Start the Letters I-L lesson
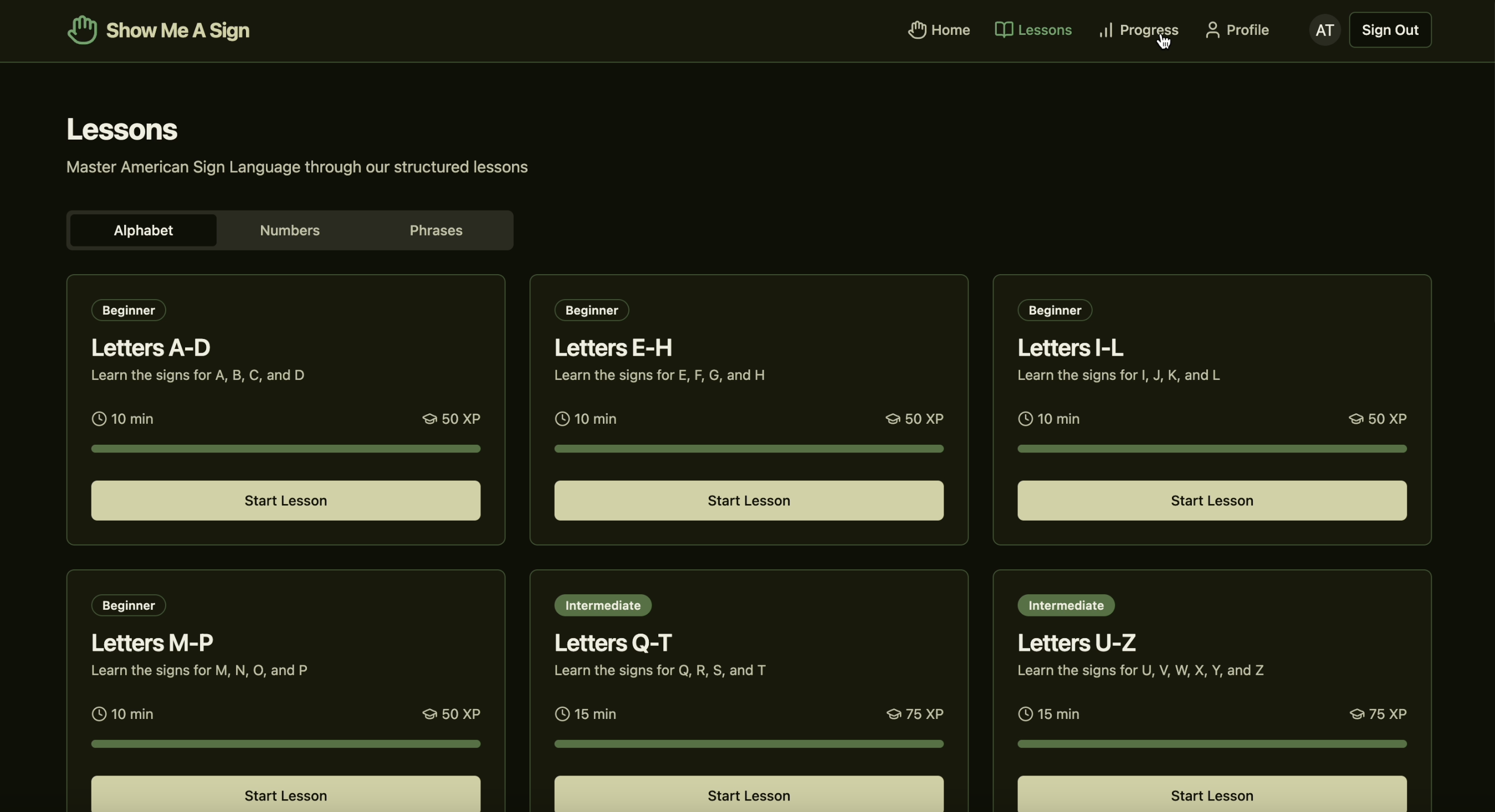1495x812 pixels. [1212, 501]
